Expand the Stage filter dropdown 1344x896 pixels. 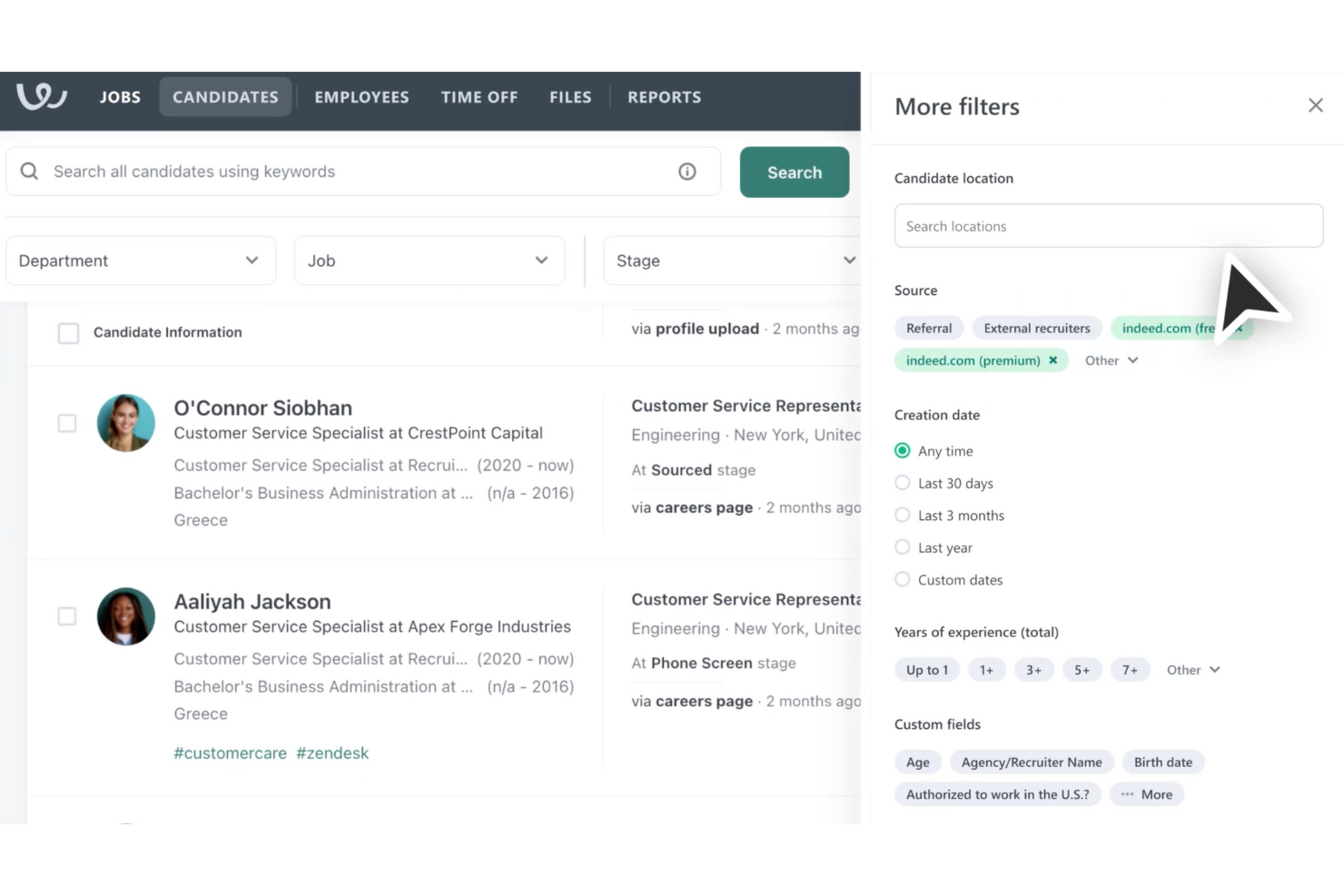732,261
